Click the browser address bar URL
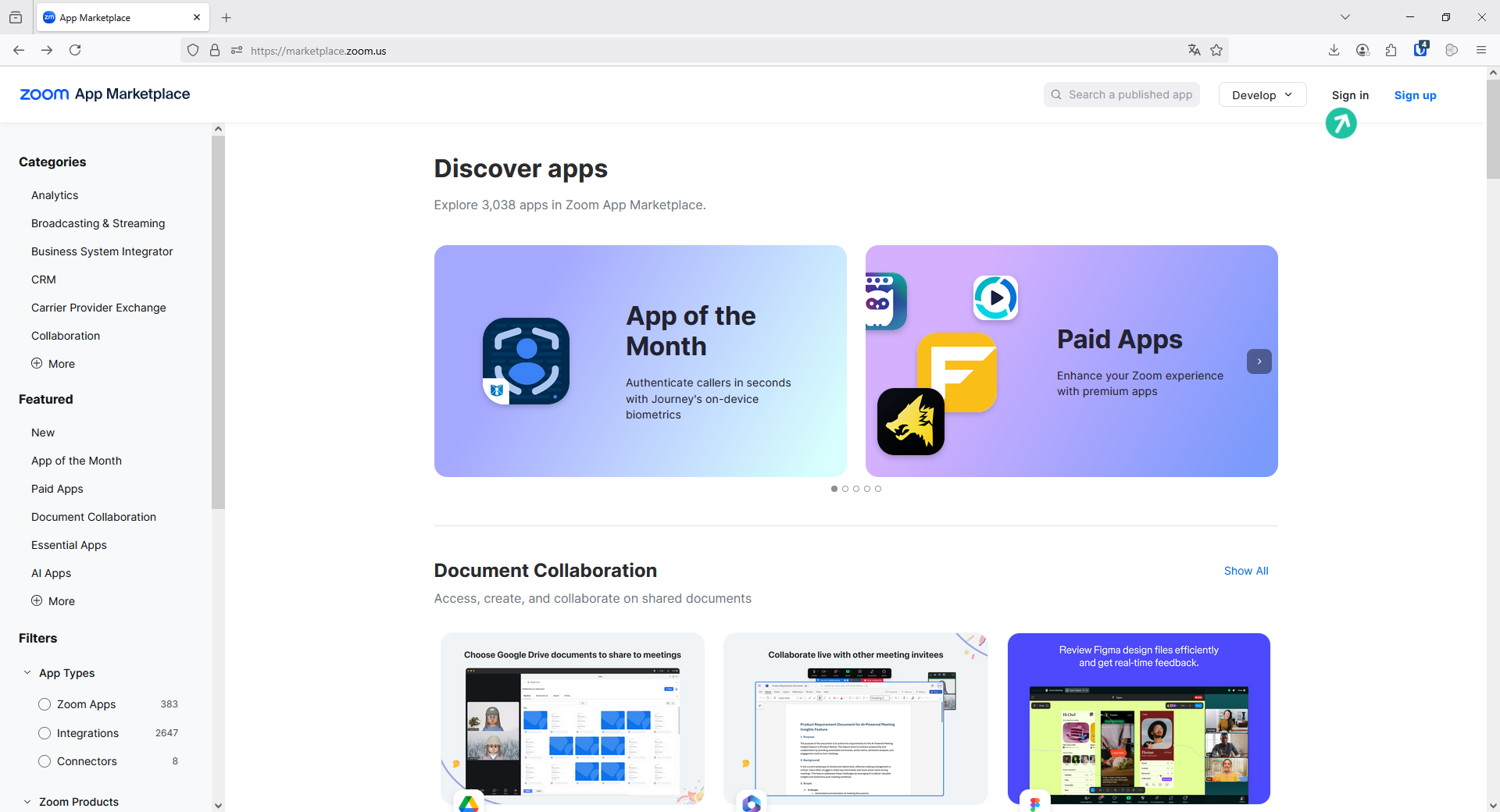 tap(318, 51)
